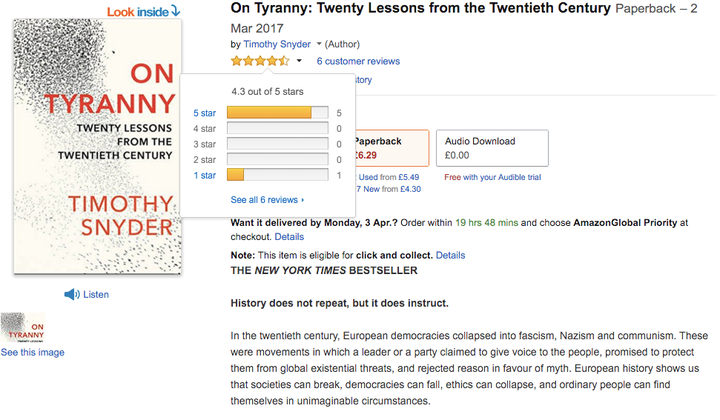Image resolution: width=720 pixels, height=420 pixels.
Task: Select the 5 star filter link
Action: click(x=204, y=113)
